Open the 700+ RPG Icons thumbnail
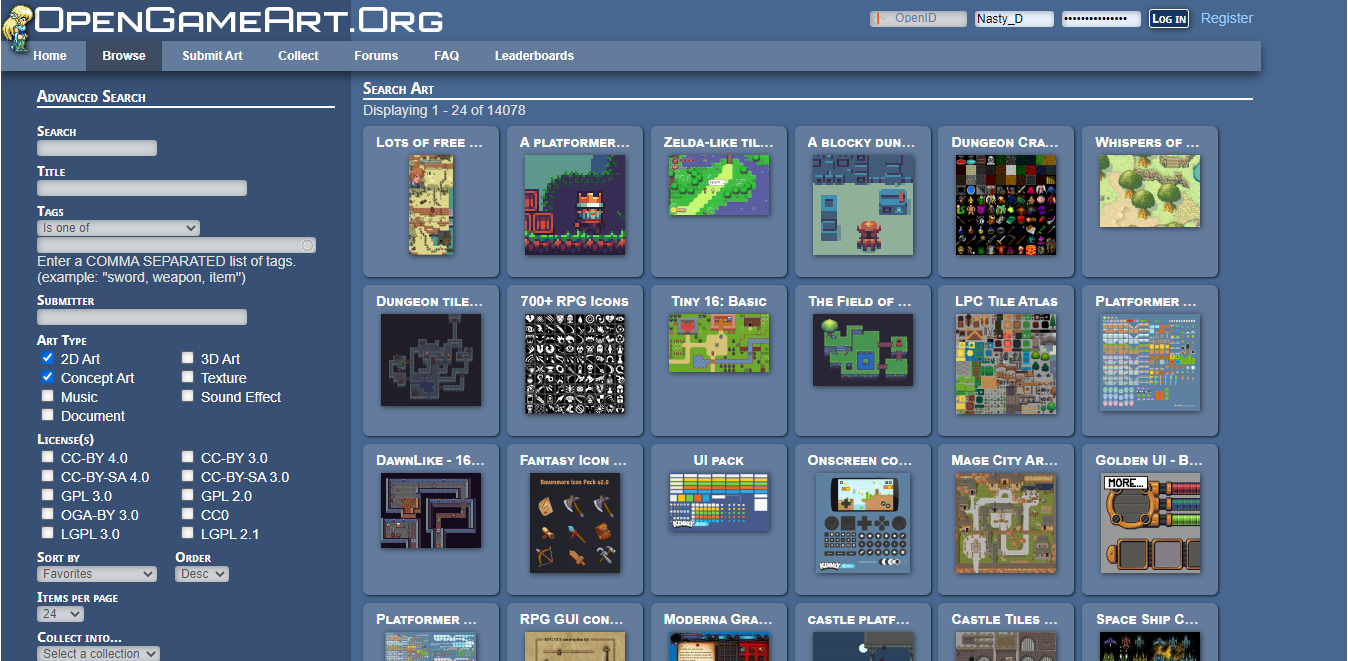The image size is (1348, 661). tap(575, 364)
